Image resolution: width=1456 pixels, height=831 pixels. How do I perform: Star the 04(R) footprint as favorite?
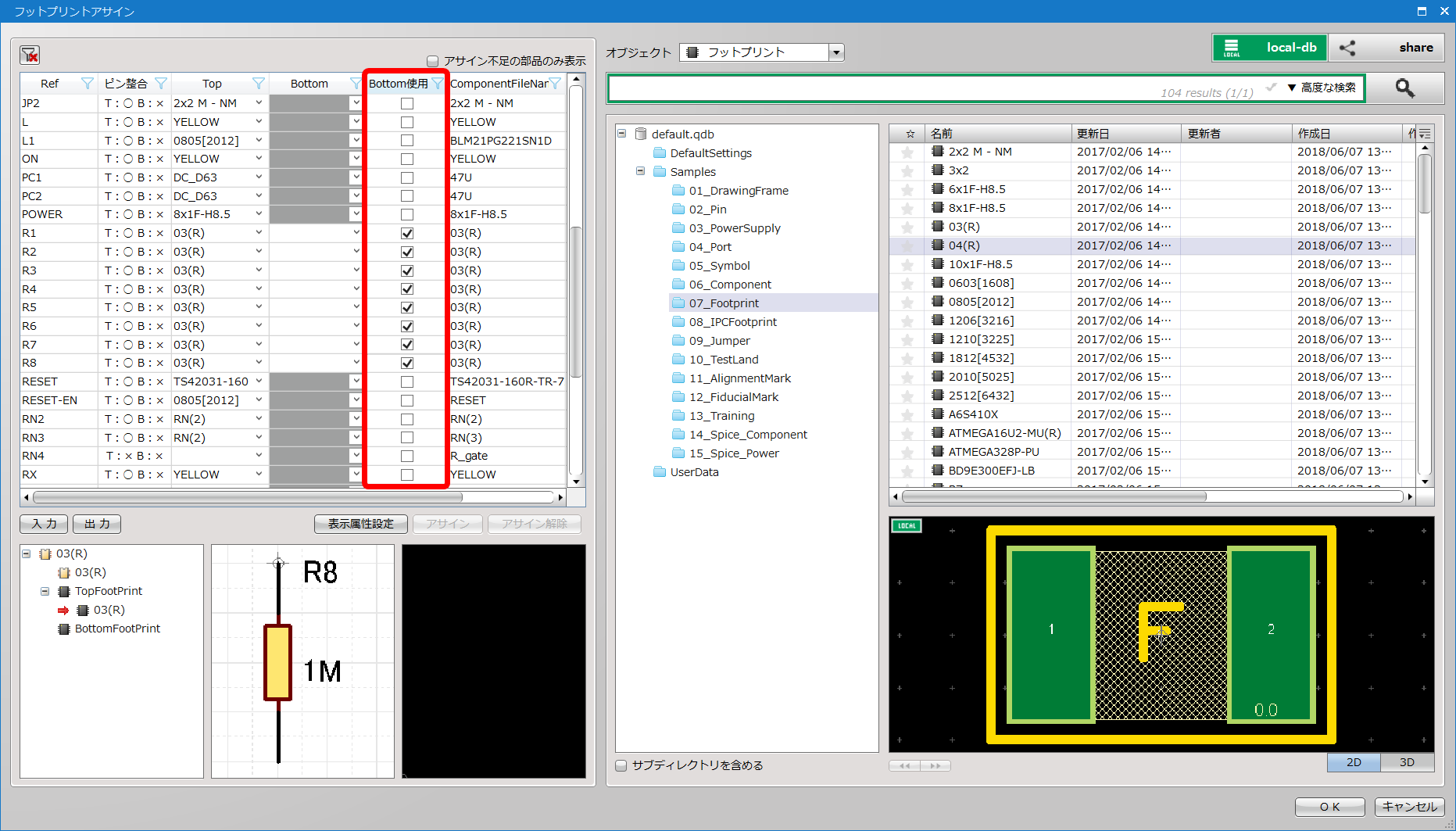pos(907,245)
